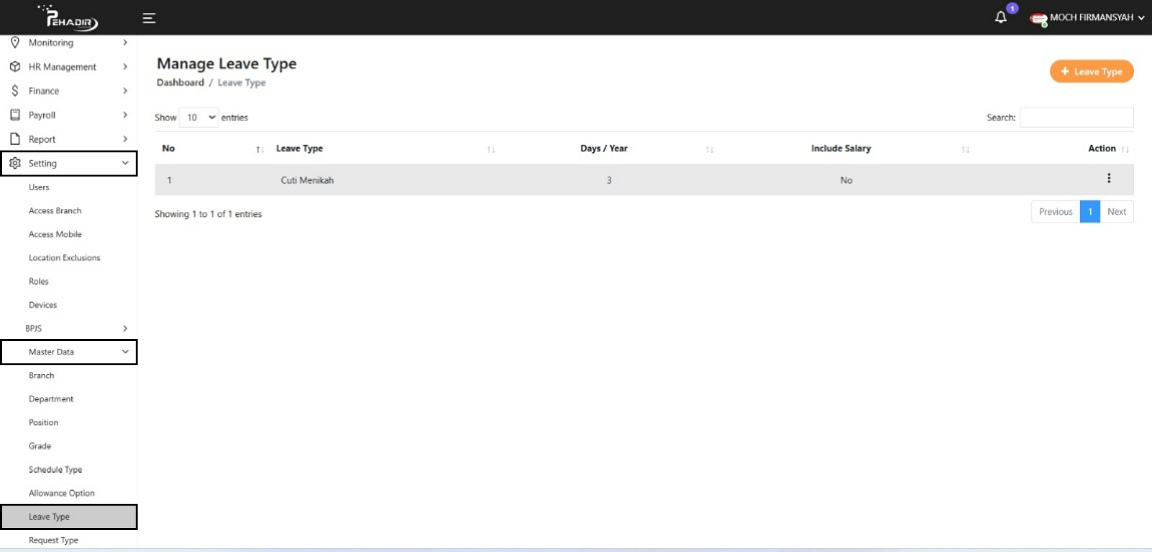Image resolution: width=1152 pixels, height=552 pixels.
Task: Click the Finance dollar icon
Action: point(15,91)
